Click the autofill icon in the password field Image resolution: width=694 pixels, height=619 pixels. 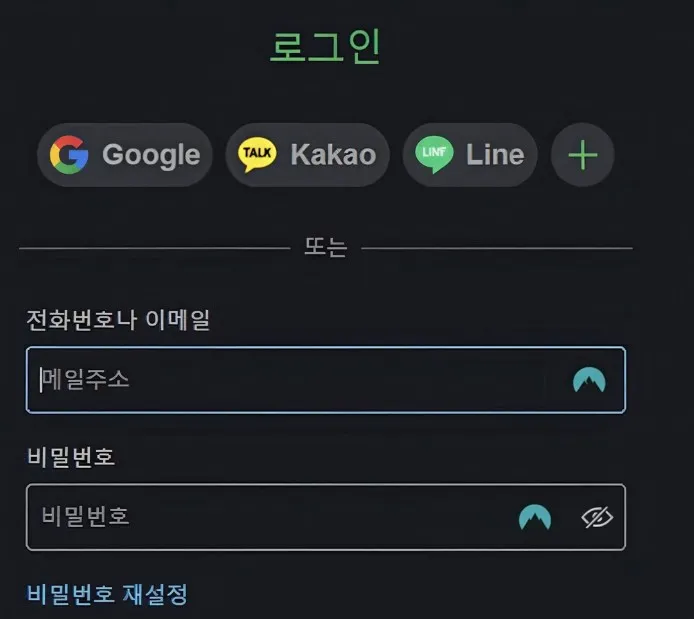point(535,517)
